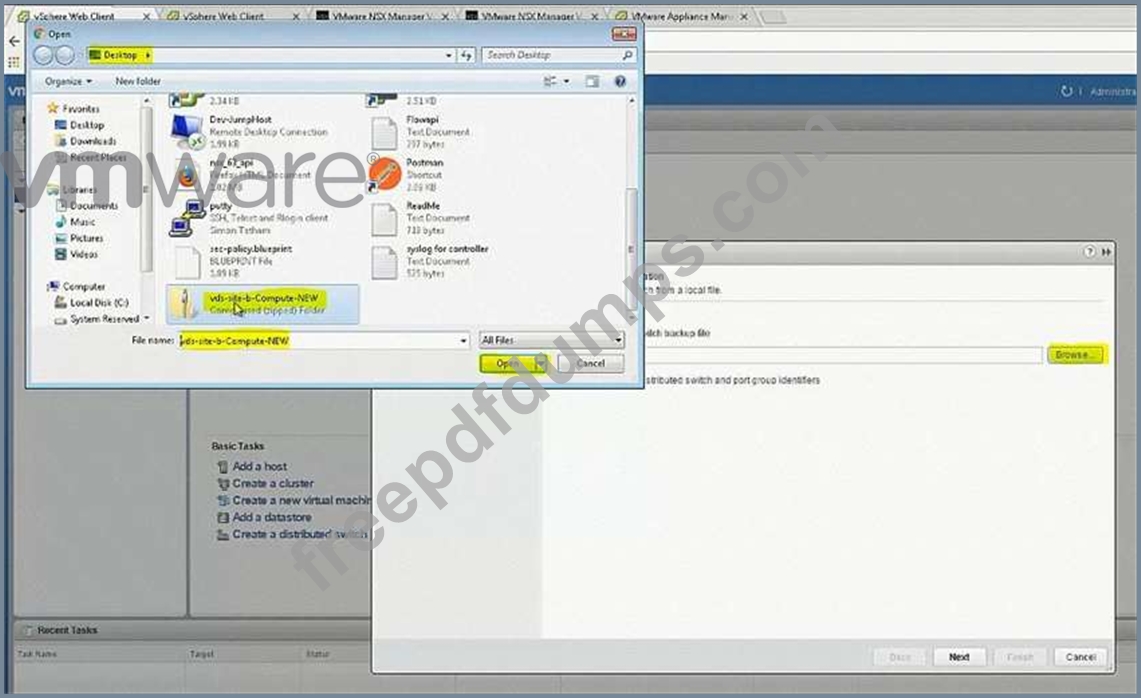Open the All Files type dropdown

tap(552, 341)
